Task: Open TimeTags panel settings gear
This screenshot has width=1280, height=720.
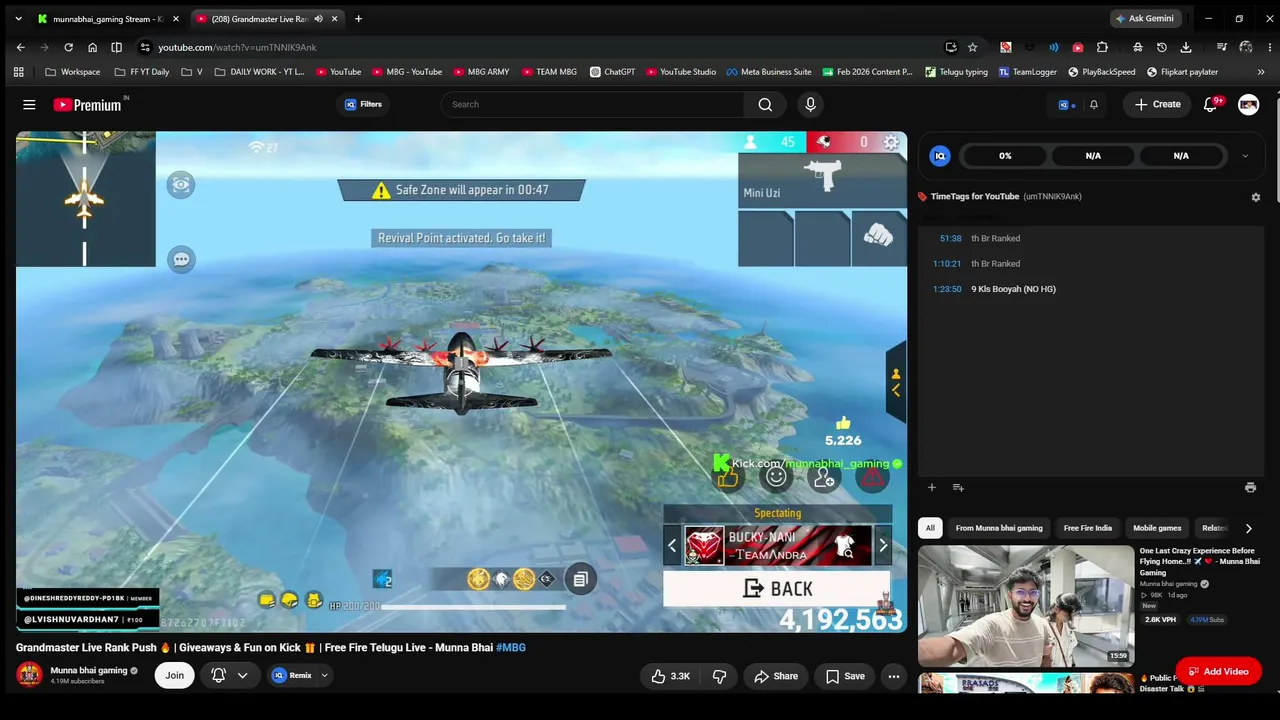Action: (1256, 197)
